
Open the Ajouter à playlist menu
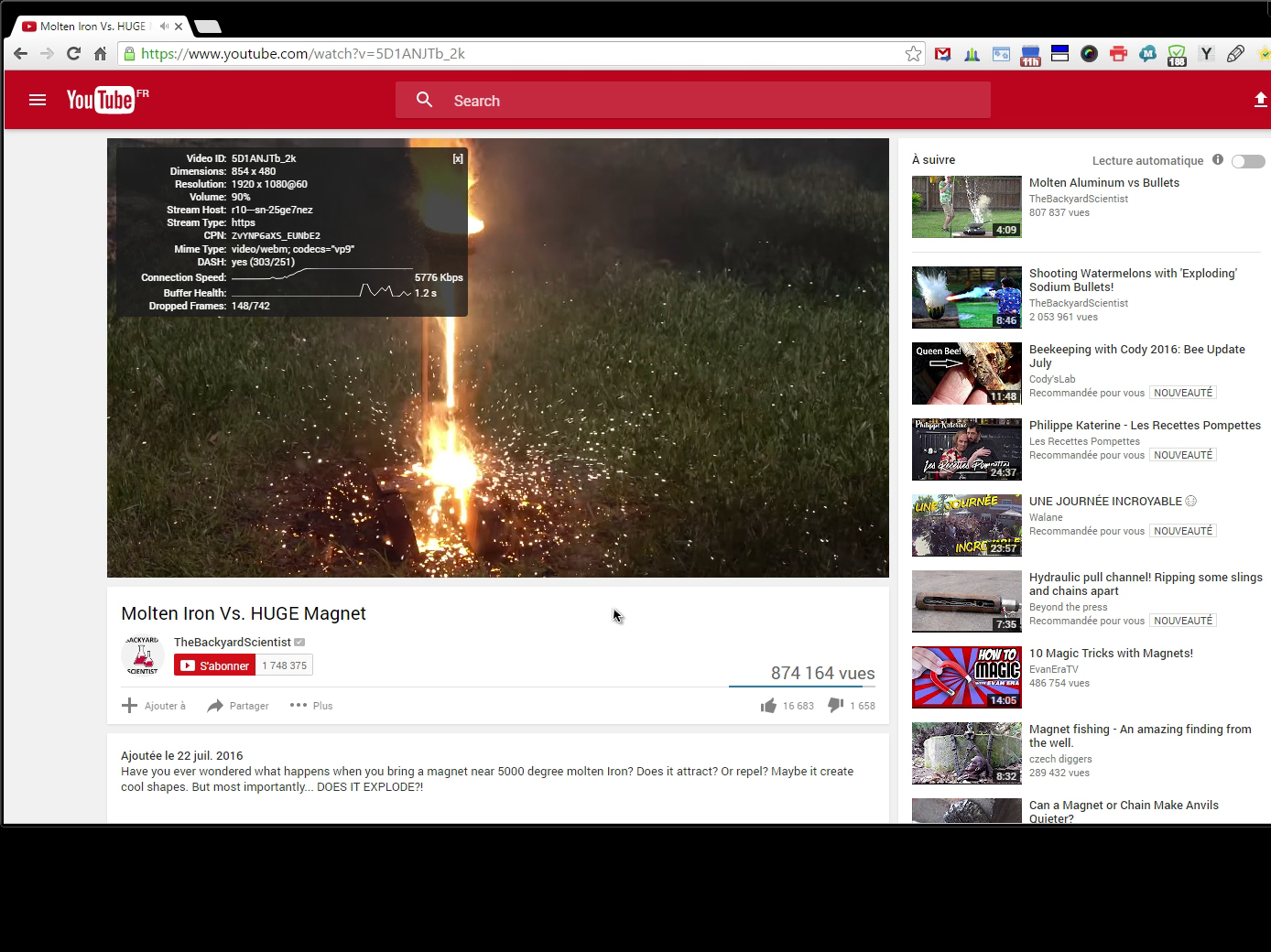154,706
